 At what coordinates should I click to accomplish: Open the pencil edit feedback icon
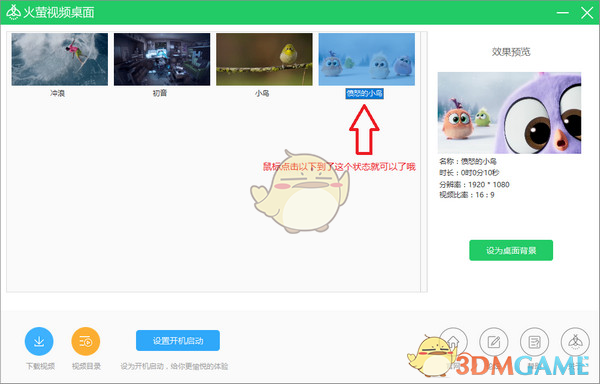pyautogui.click(x=494, y=342)
